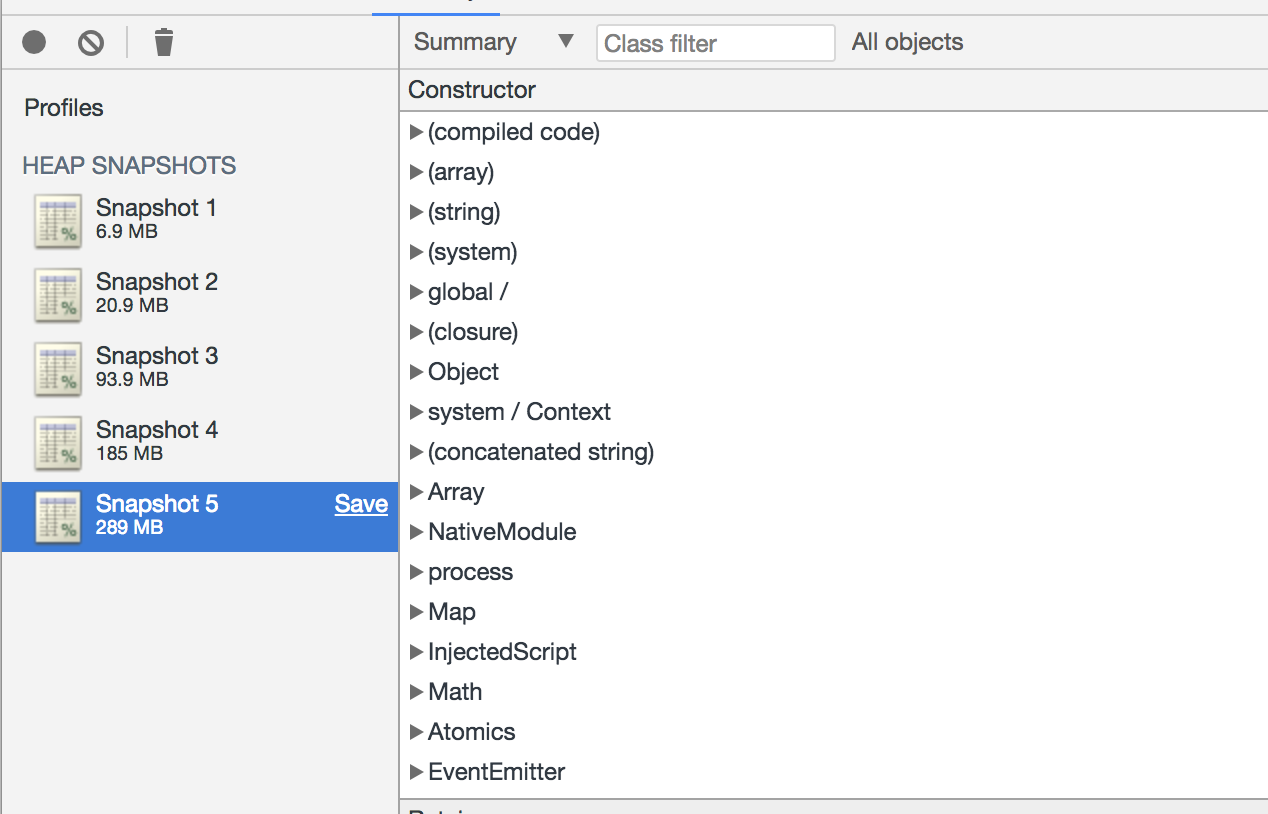Screen dimensions: 1268x814
Task: Select the Snapshot 5 heap icon
Action: [x=57, y=516]
